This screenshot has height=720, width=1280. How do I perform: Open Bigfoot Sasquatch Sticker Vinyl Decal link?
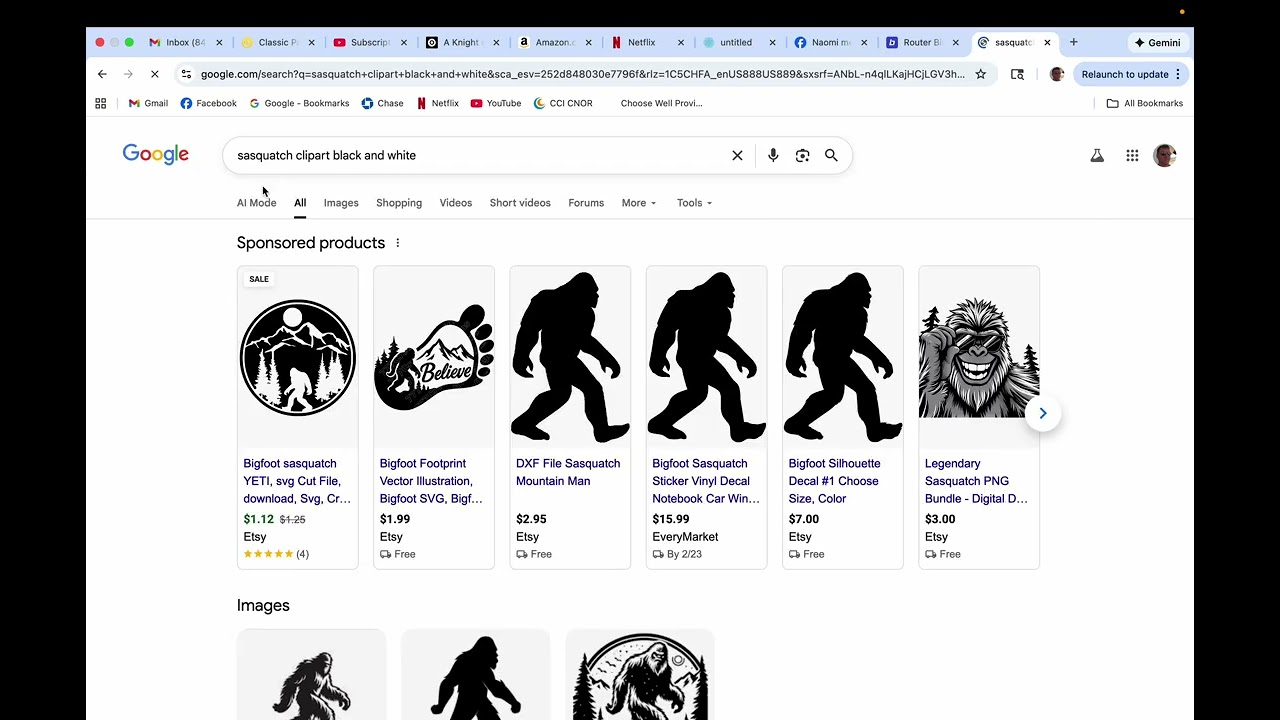(x=706, y=481)
